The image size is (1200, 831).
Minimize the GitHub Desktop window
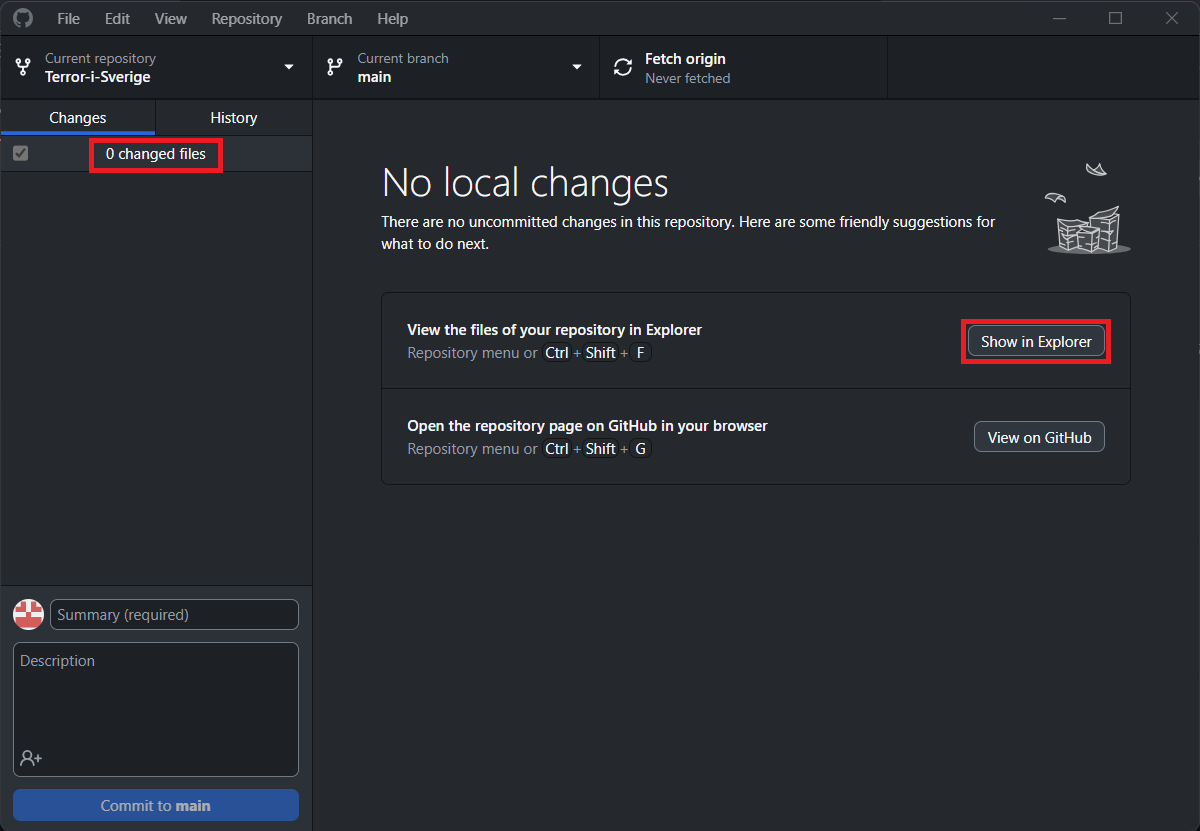(x=1060, y=18)
